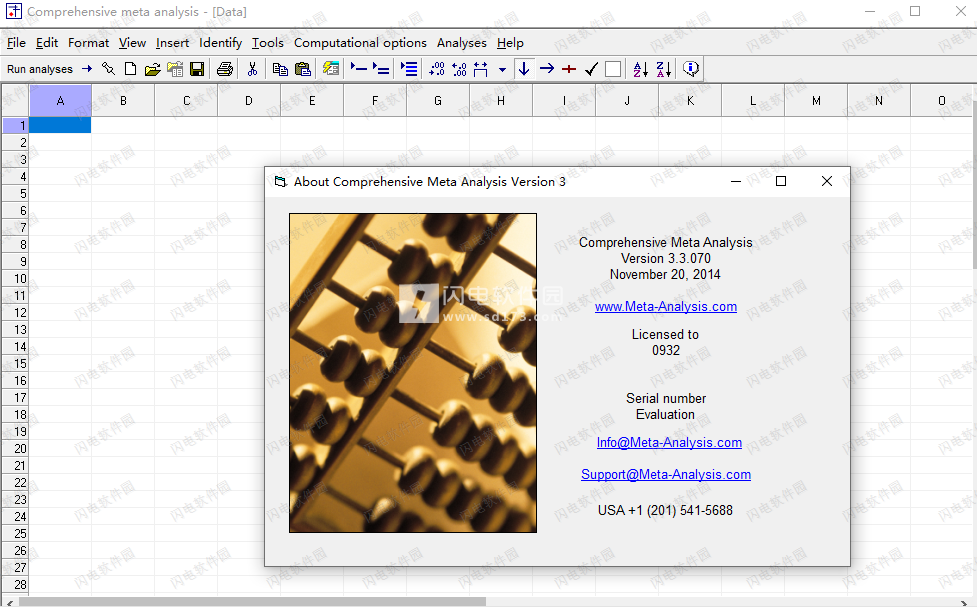Create a new blank file
Screen dimensions: 977x607
click(130, 69)
